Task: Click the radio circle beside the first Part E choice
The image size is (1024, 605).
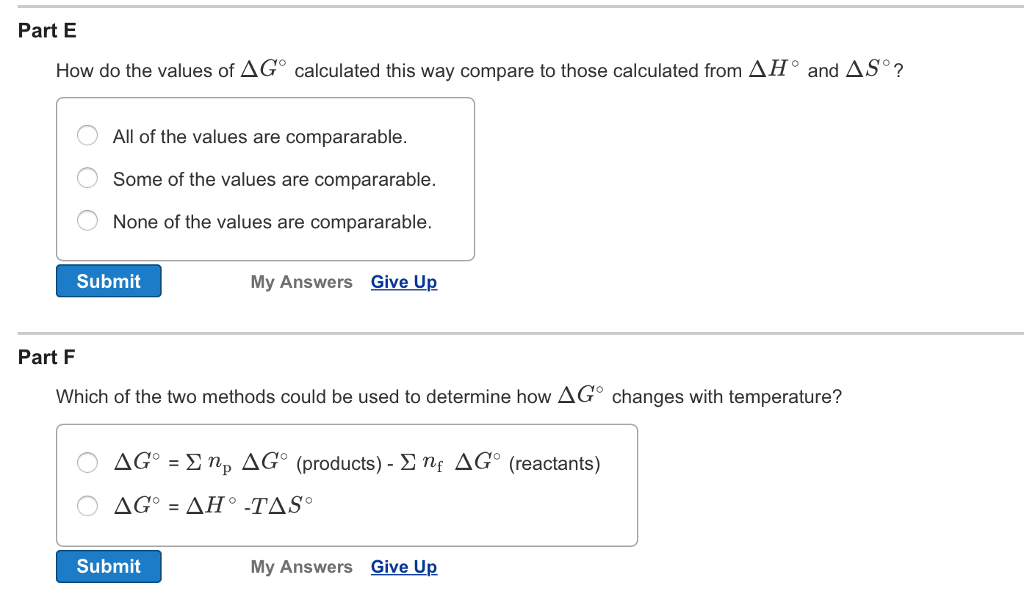Action: (87, 135)
